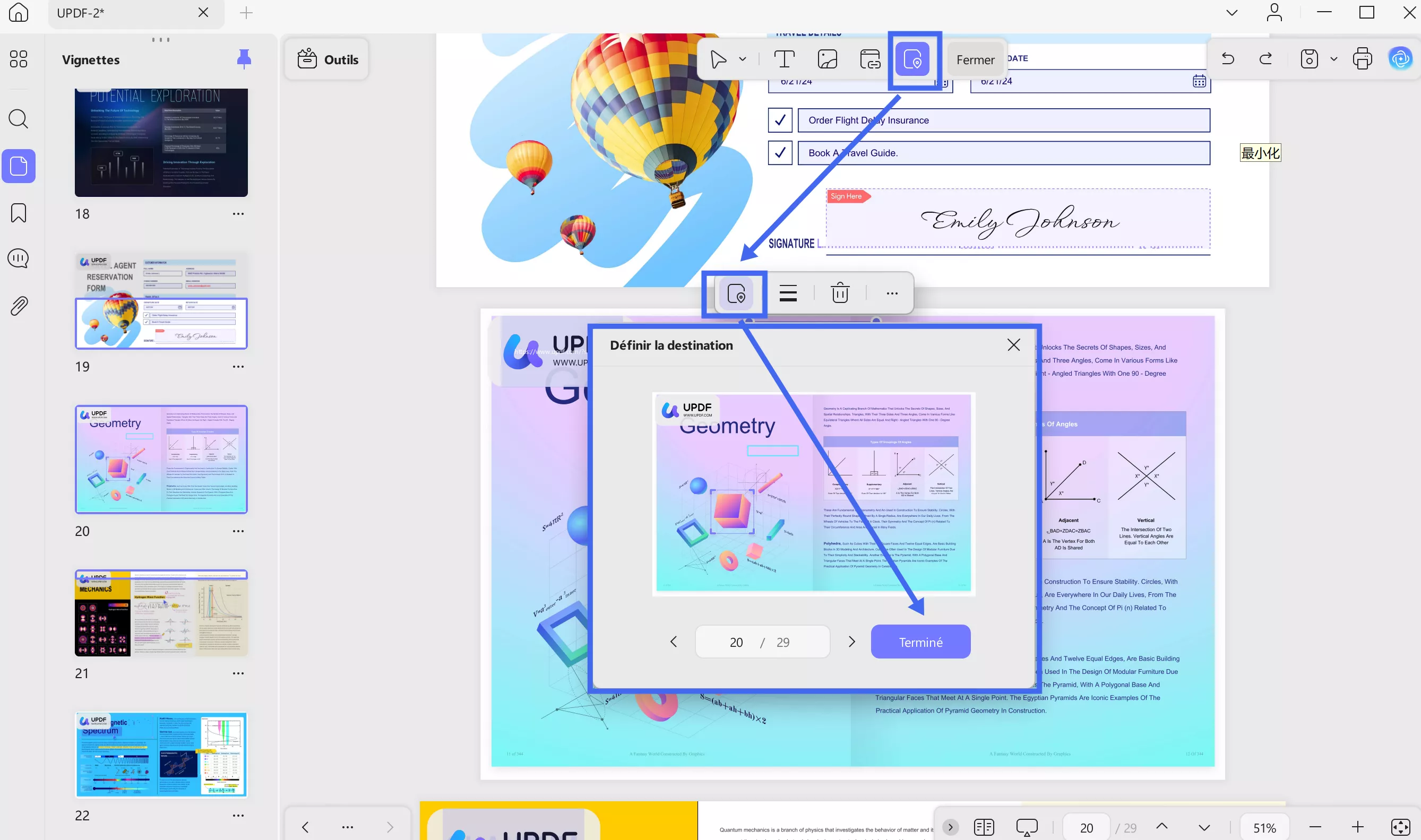Open page 21 Mechanics thumbnail
1421x840 pixels.
[161, 613]
